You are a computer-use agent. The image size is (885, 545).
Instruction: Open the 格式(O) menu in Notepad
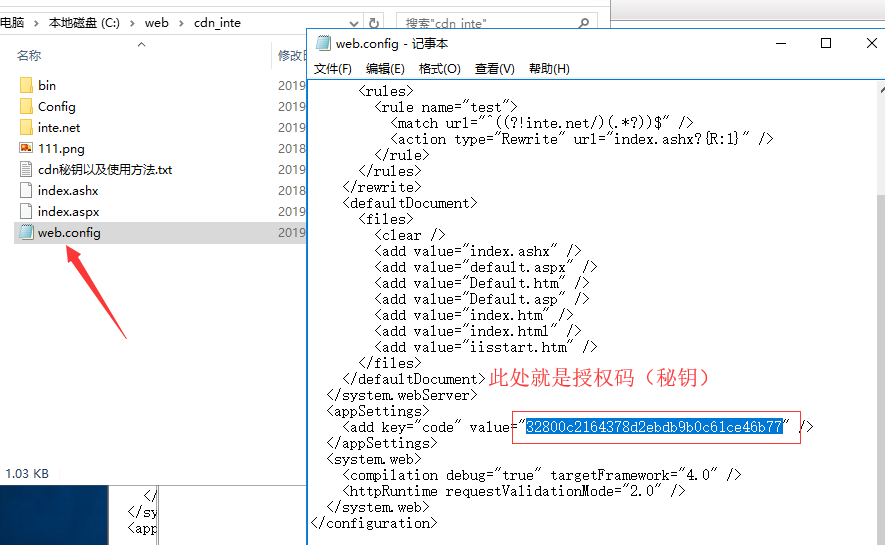tap(439, 69)
